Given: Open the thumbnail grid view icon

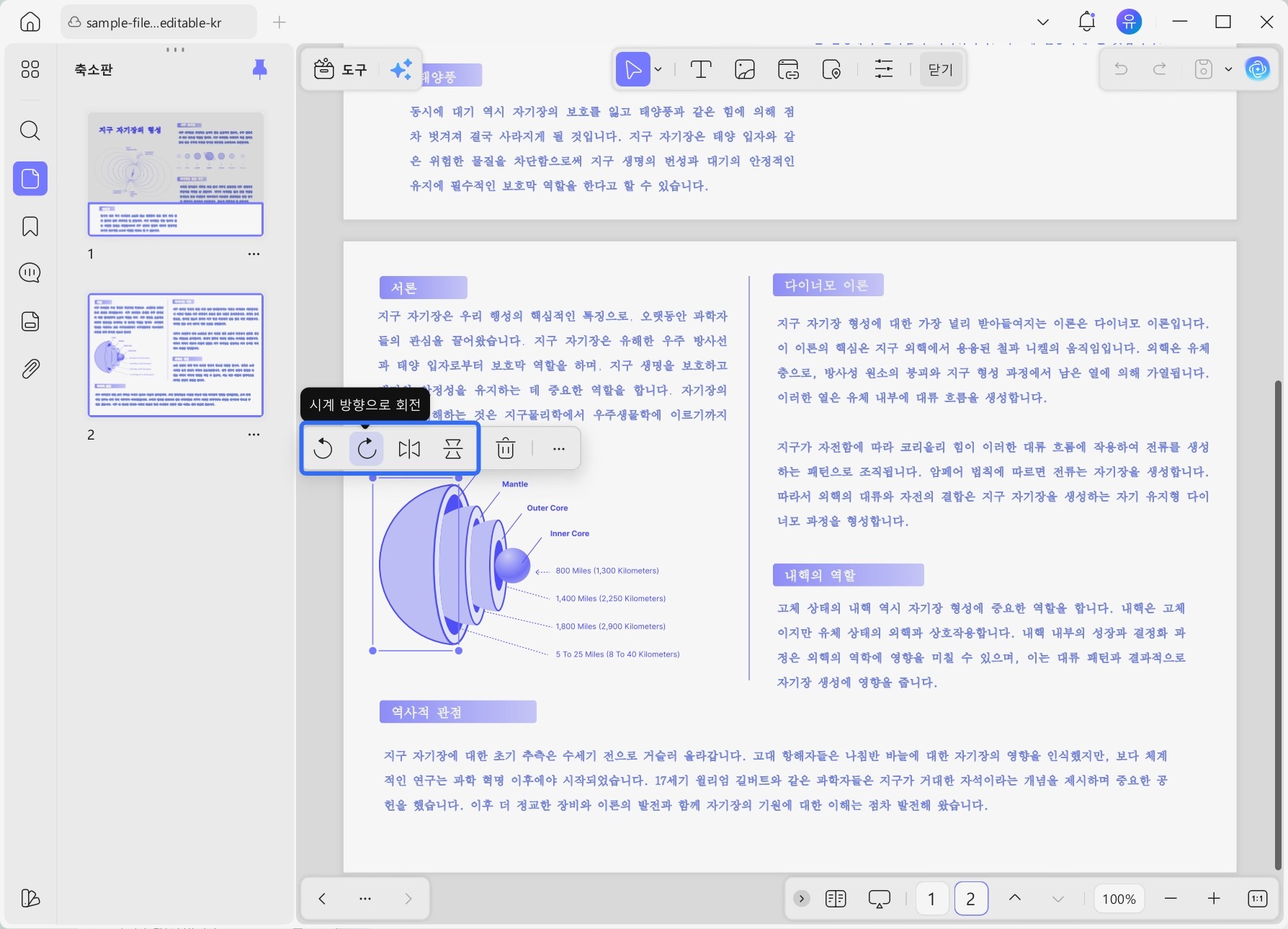Looking at the screenshot, I should tap(30, 69).
